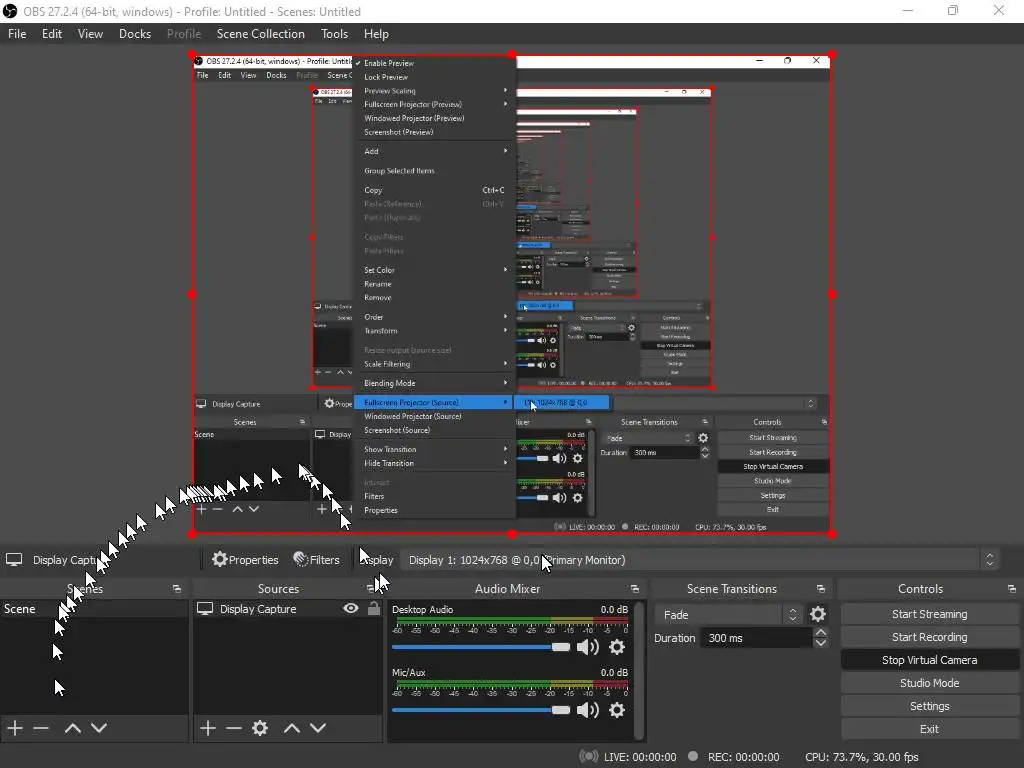The image size is (1024, 768).
Task: Click the preview canvas thumbnail
Action: point(511,294)
